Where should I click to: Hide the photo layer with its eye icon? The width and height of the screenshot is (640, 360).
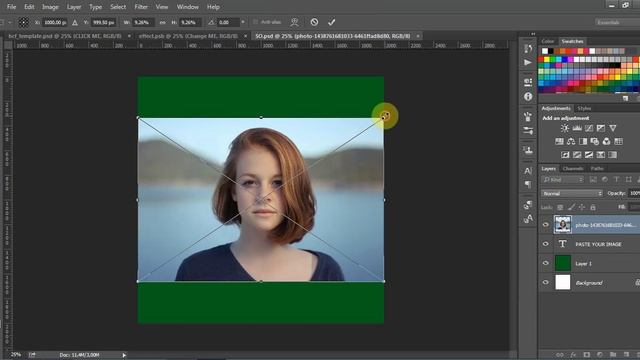(546, 224)
